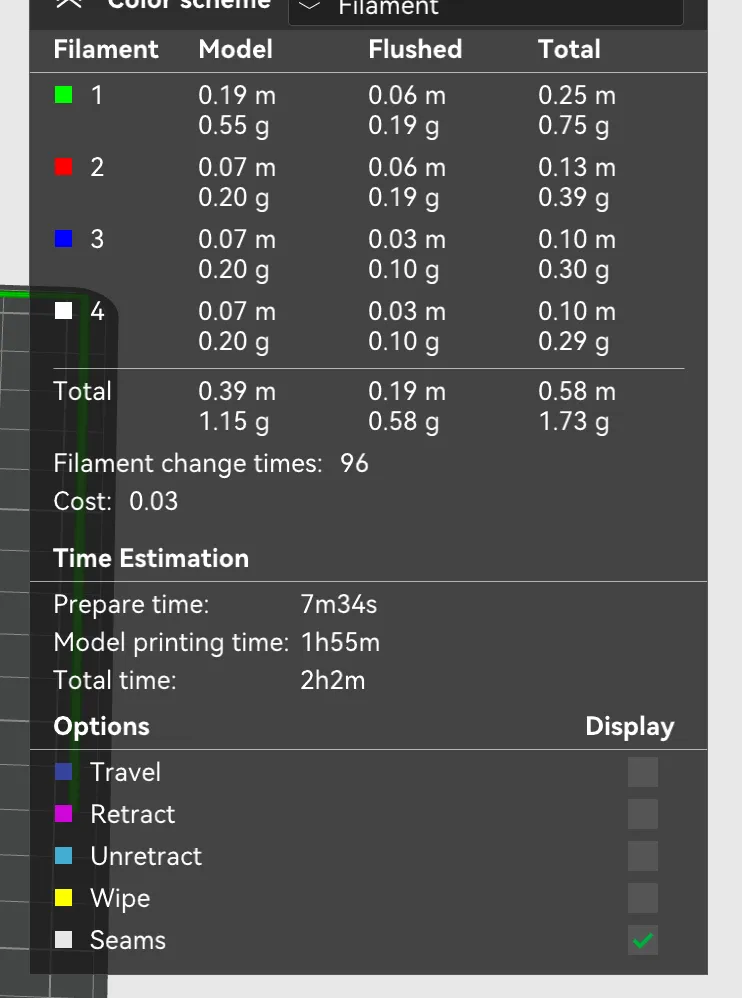
Task: Click the blue filament 3 swatch
Action: 61,239
